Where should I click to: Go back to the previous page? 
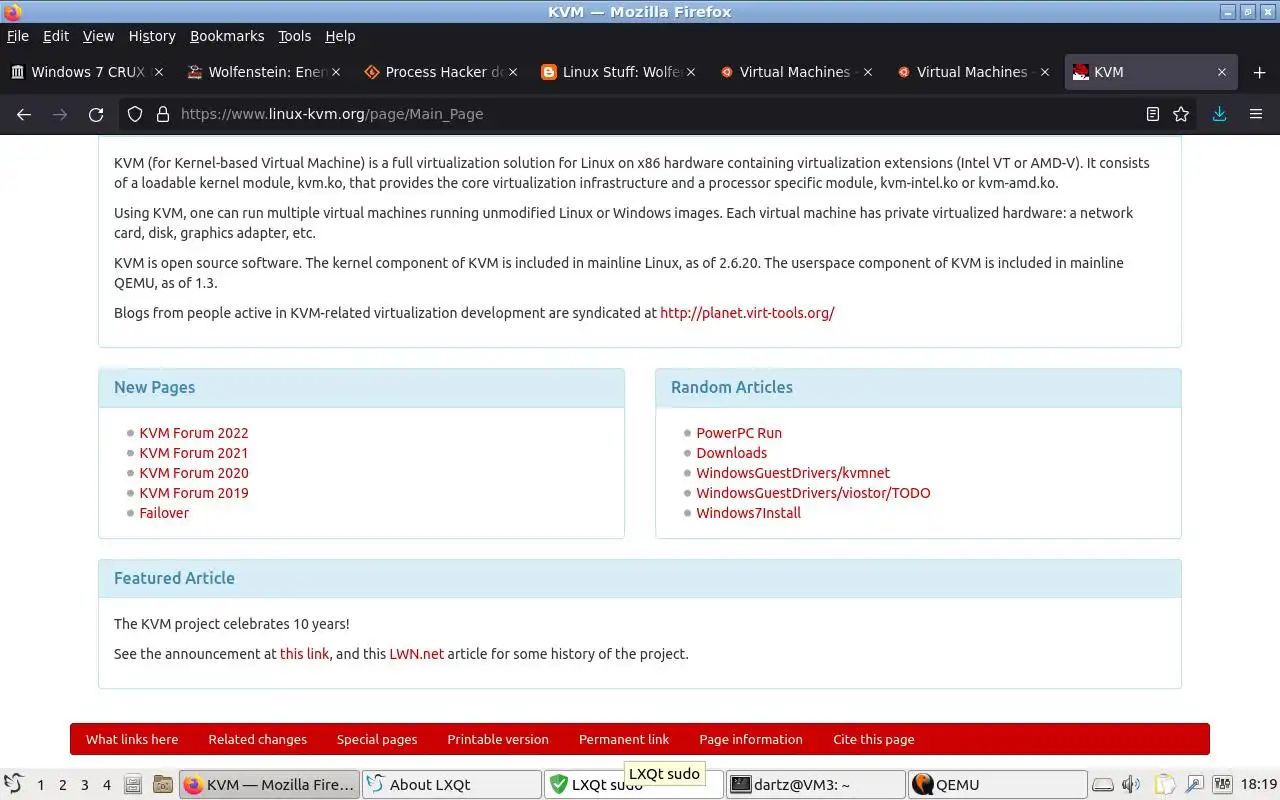24,114
